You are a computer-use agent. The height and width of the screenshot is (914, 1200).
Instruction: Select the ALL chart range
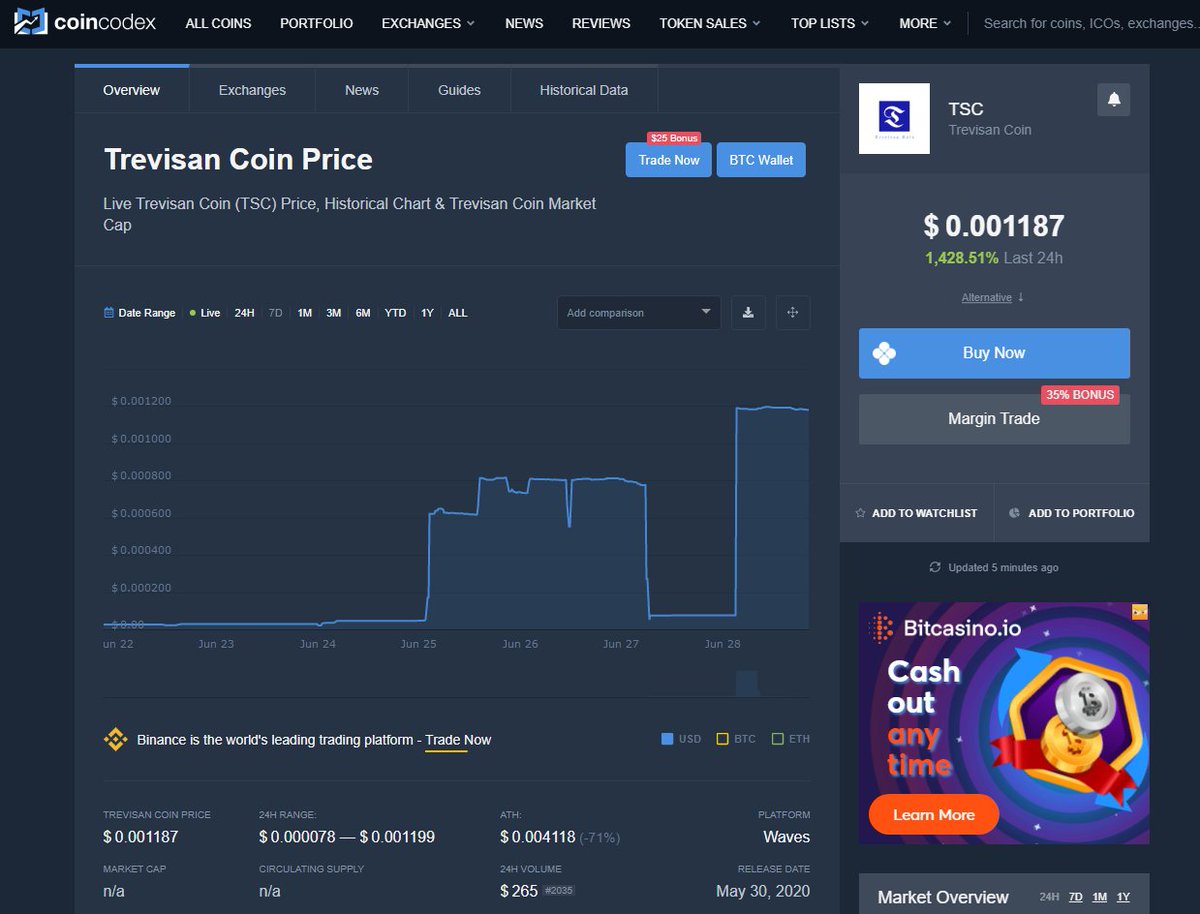point(458,313)
